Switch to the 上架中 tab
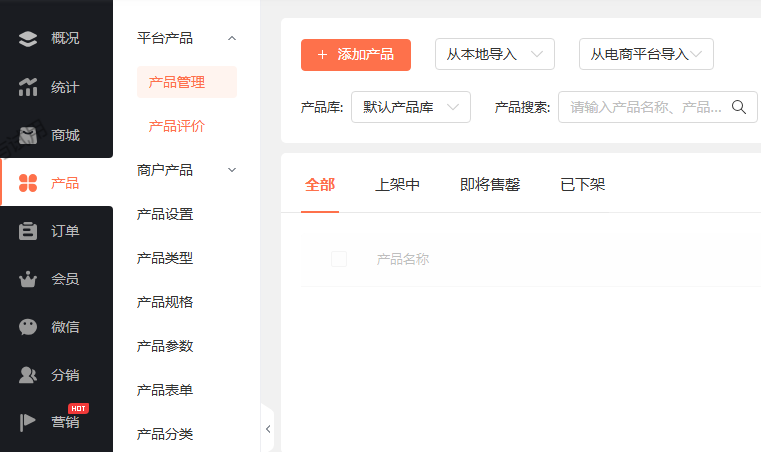761x452 pixels. click(x=397, y=184)
